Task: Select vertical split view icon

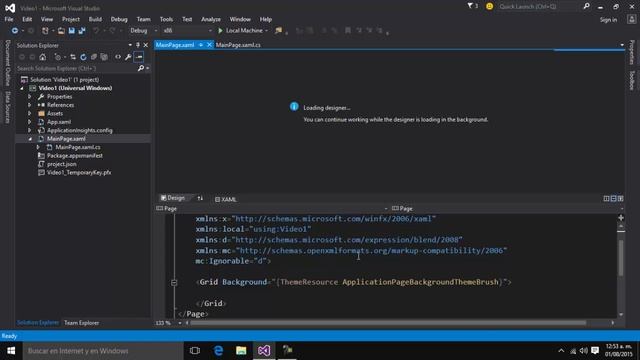Action: click(607, 198)
